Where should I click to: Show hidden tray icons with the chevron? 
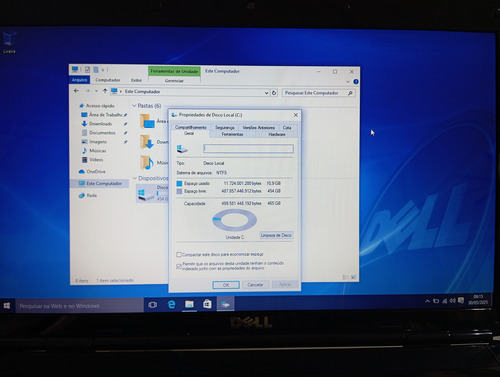tap(427, 301)
